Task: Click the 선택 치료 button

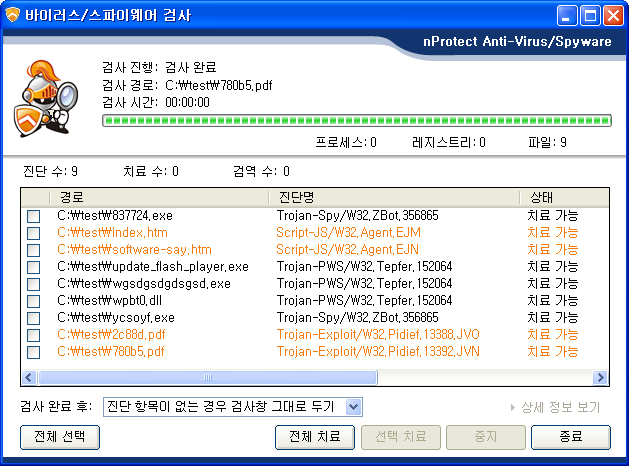Action: [401, 437]
